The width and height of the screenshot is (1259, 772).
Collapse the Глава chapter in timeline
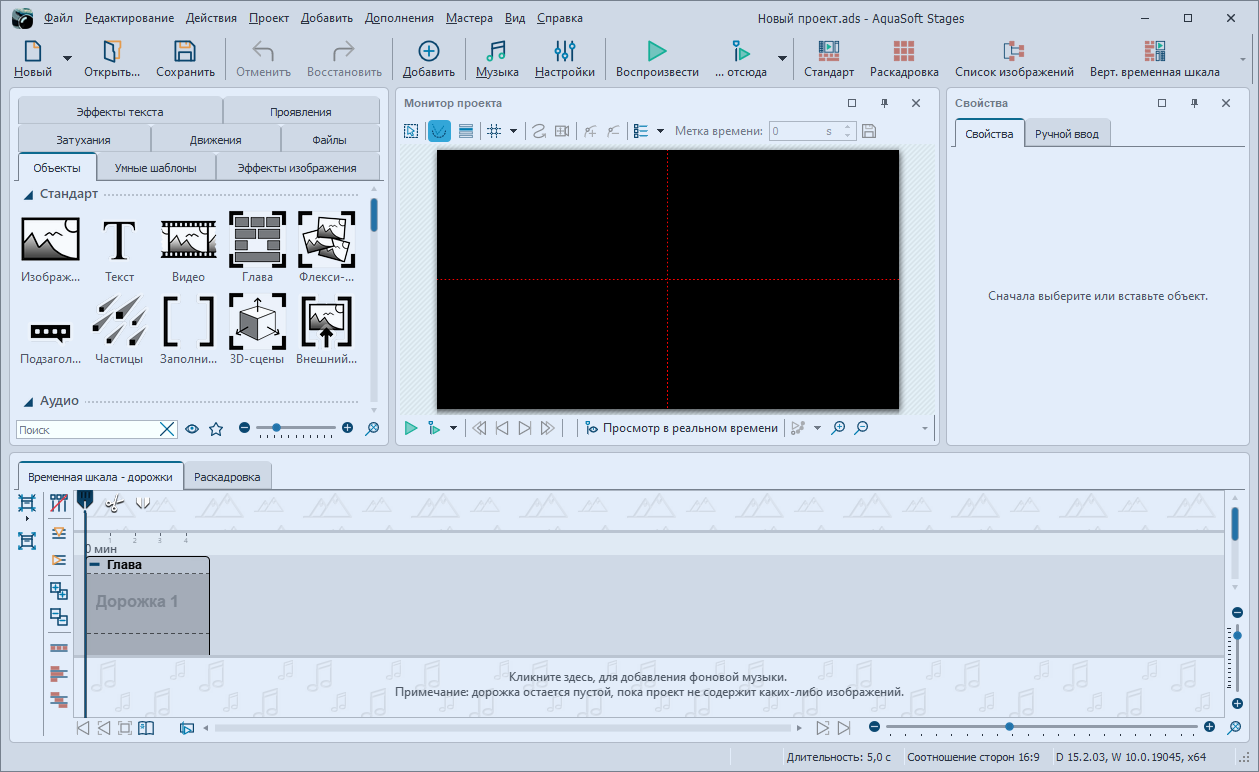pyautogui.click(x=95, y=565)
